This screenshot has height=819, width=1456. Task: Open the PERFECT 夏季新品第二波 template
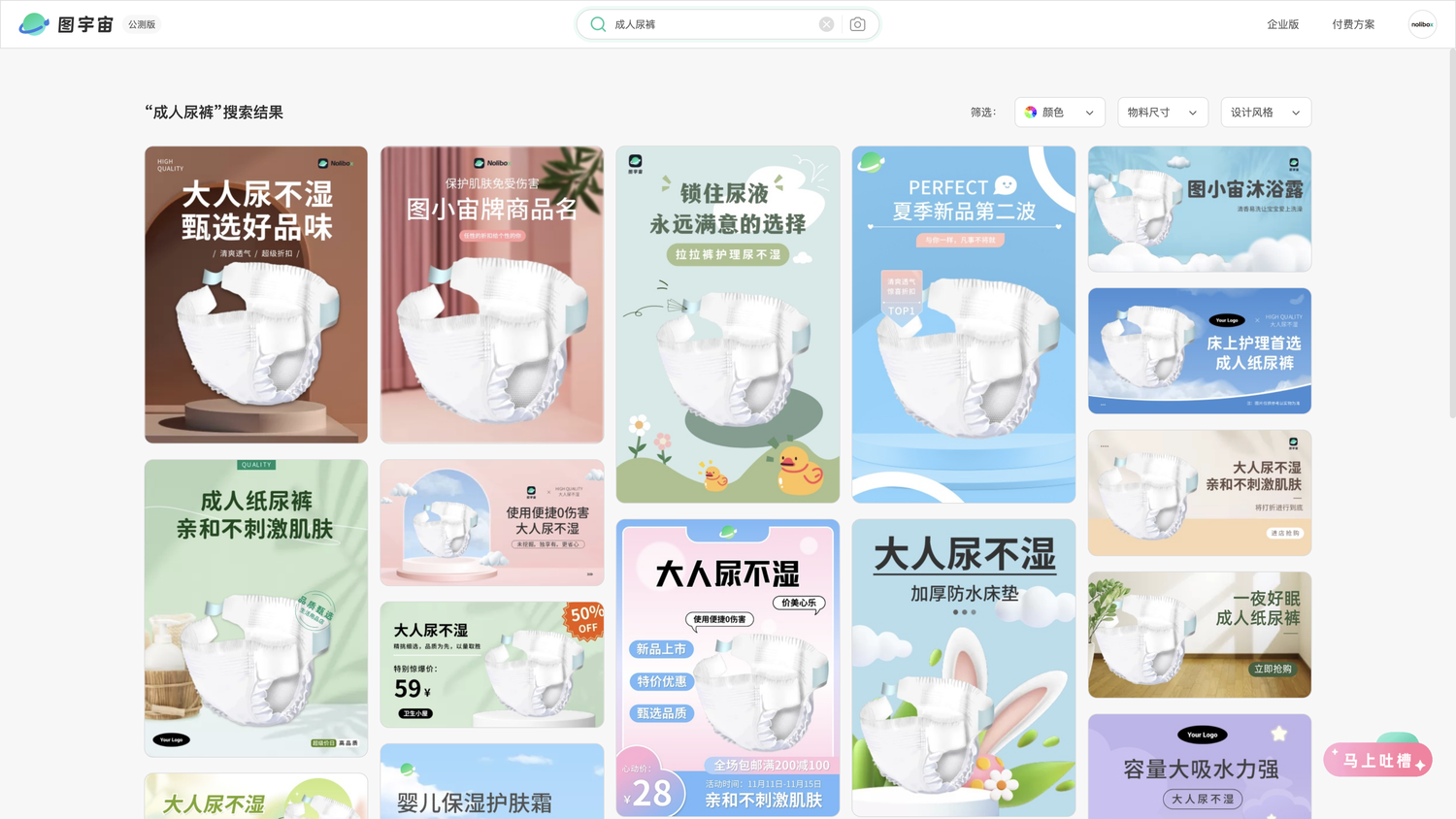tap(964, 324)
